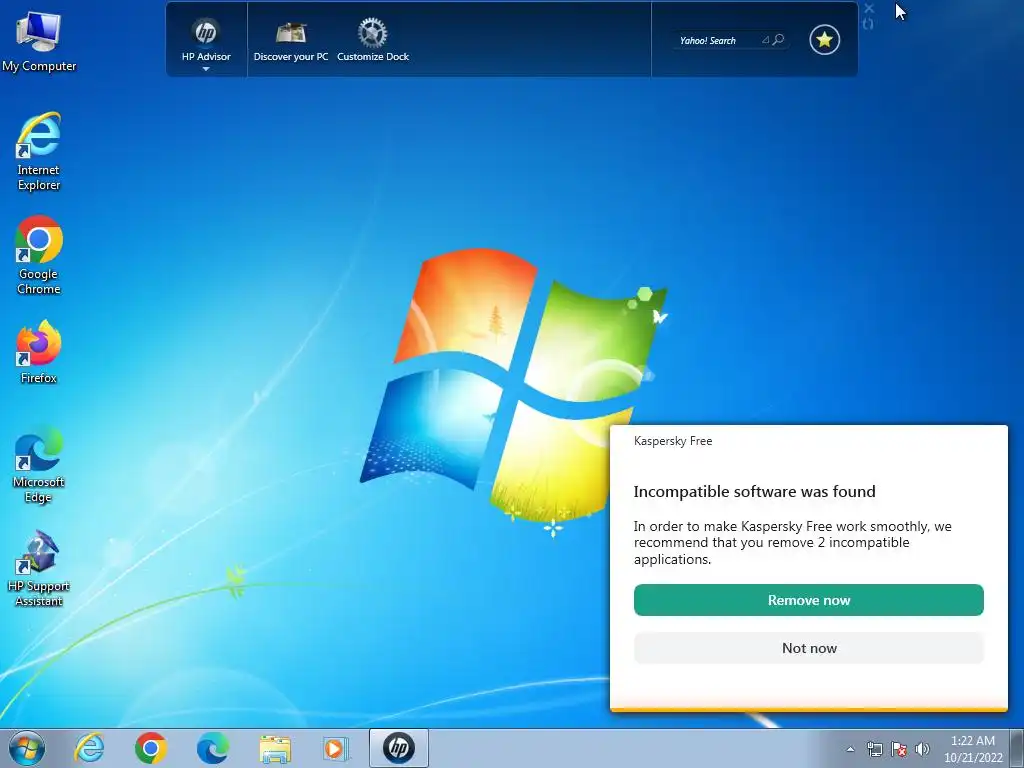Screen dimensions: 1024x768
Task: Close the HP dock with the X
Action: (869, 8)
